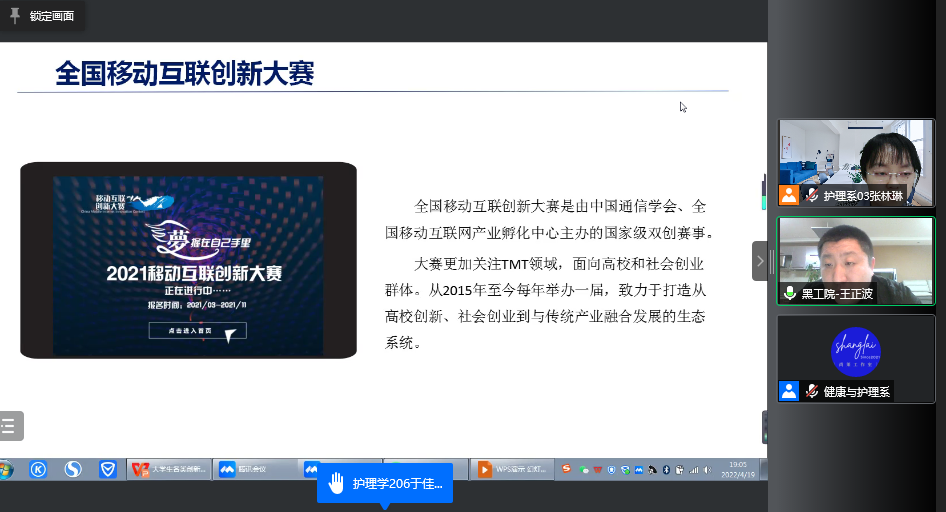The width and height of the screenshot is (946, 512).
Task: Open the list menu icon at left edge
Action: pos(9,426)
